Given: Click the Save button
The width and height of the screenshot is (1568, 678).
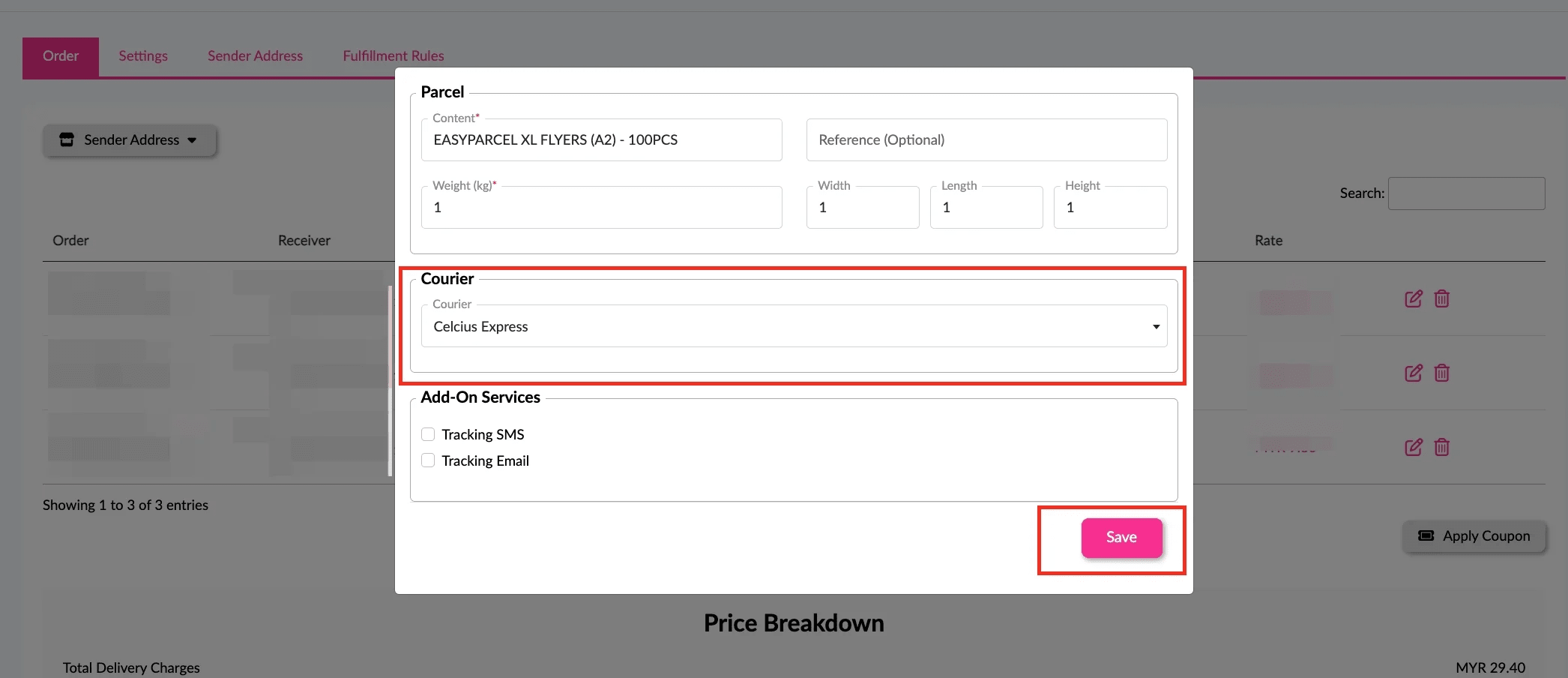Looking at the screenshot, I should 1121,537.
